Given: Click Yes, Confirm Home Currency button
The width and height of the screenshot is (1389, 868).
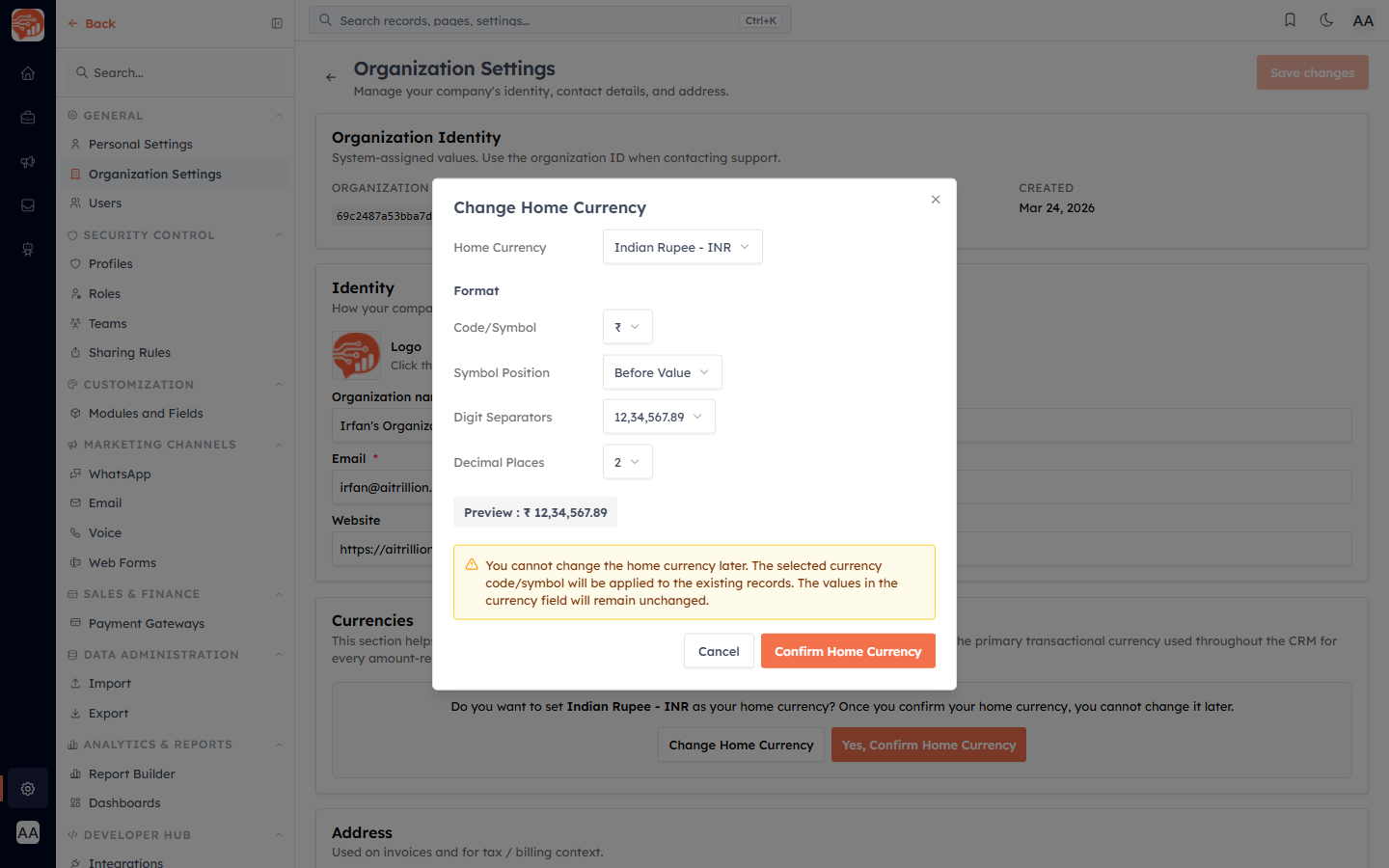Looking at the screenshot, I should click(x=928, y=745).
